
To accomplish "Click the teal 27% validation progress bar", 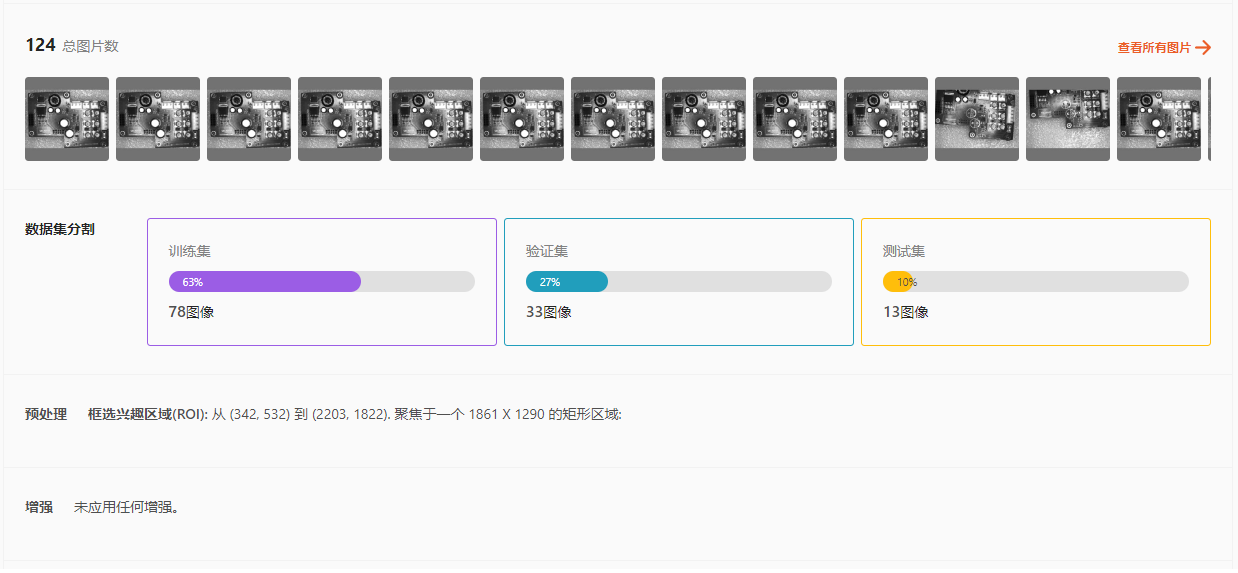I will coord(567,282).
